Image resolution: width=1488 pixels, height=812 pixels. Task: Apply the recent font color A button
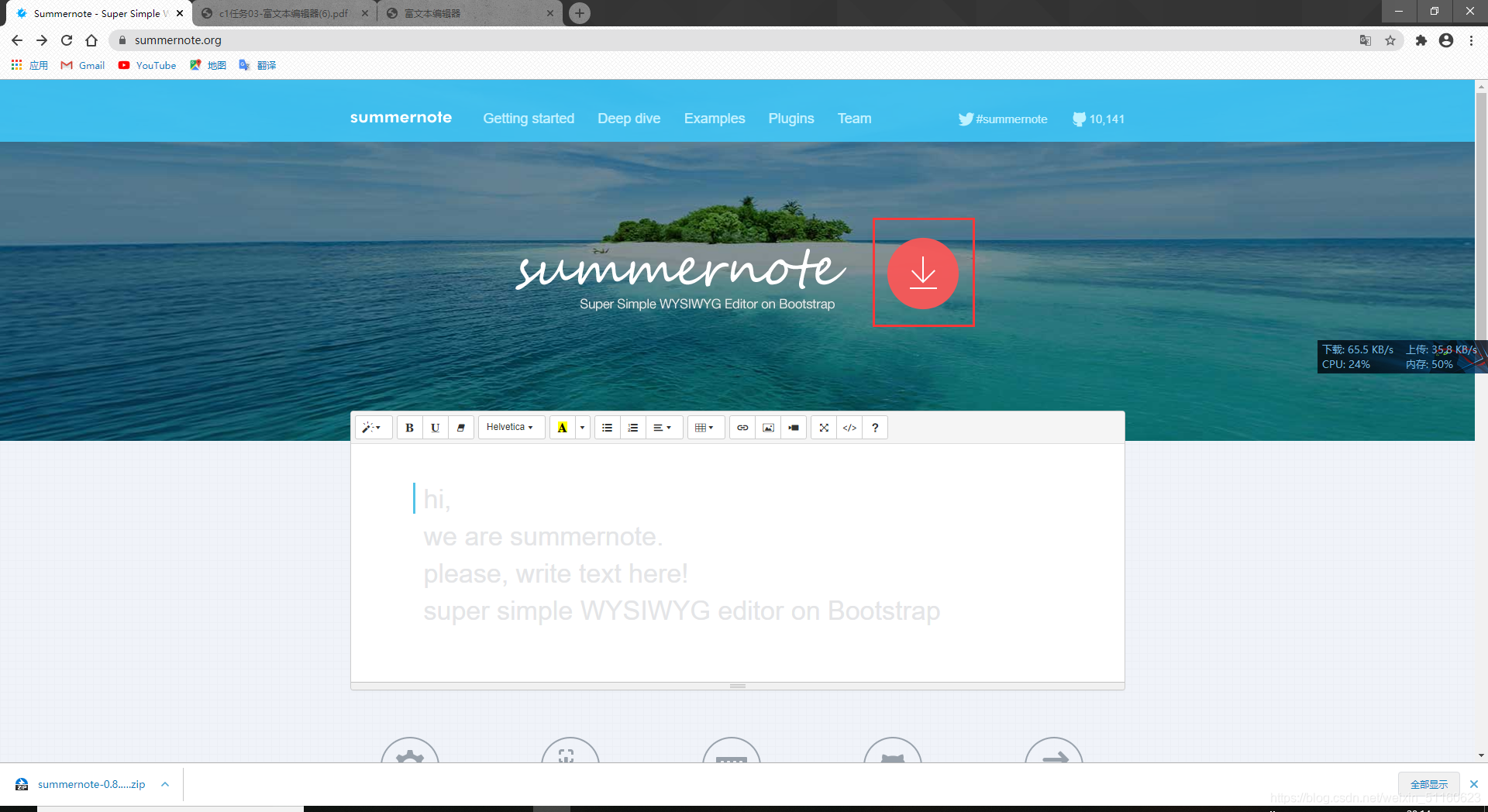pyautogui.click(x=562, y=428)
